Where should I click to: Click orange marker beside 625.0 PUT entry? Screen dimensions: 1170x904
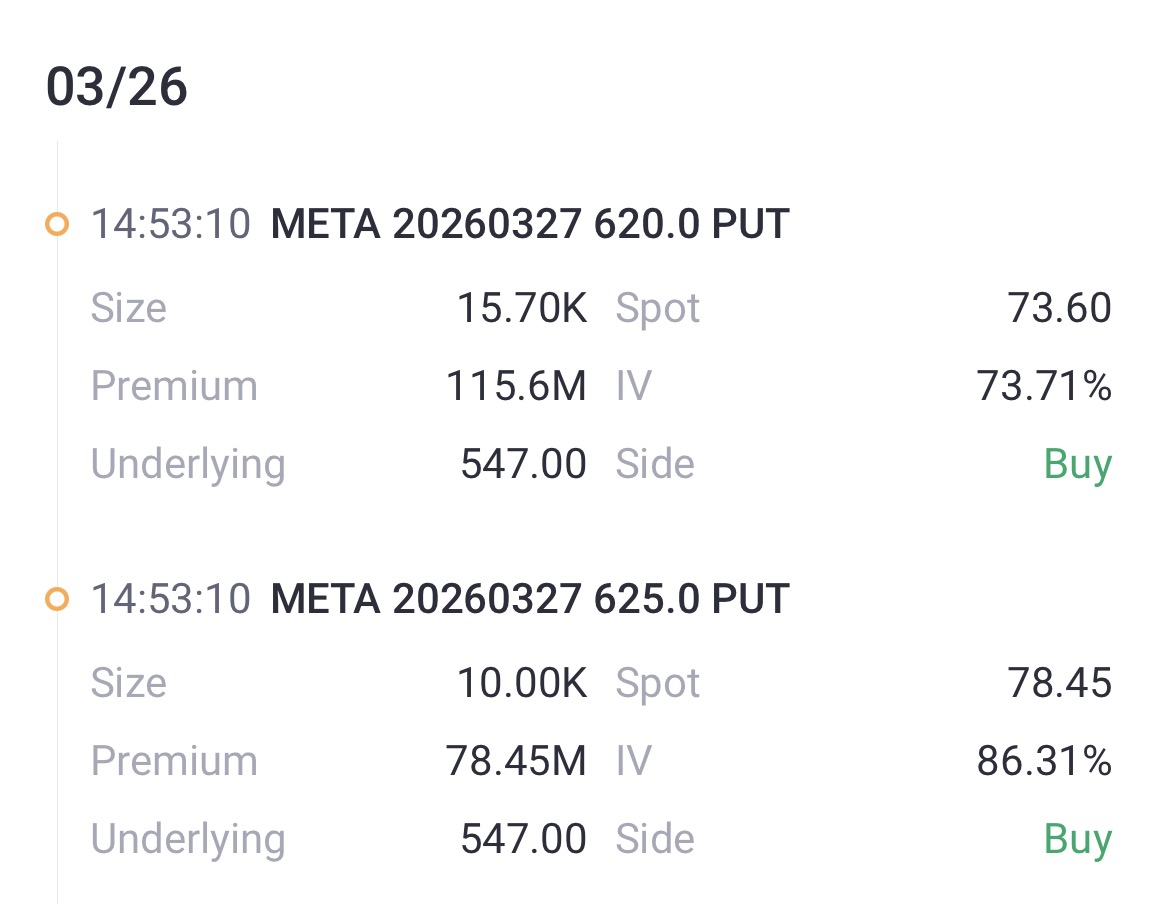57,599
